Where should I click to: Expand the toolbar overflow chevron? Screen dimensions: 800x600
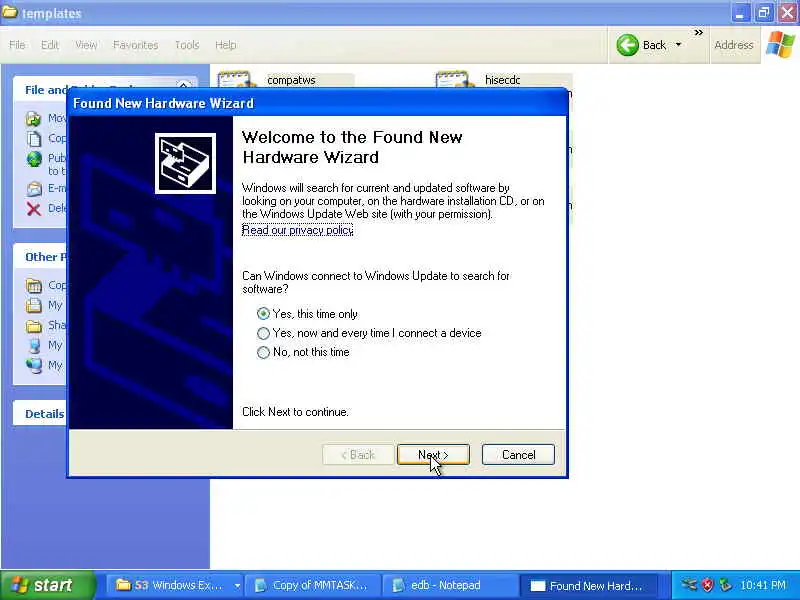pyautogui.click(x=698, y=33)
